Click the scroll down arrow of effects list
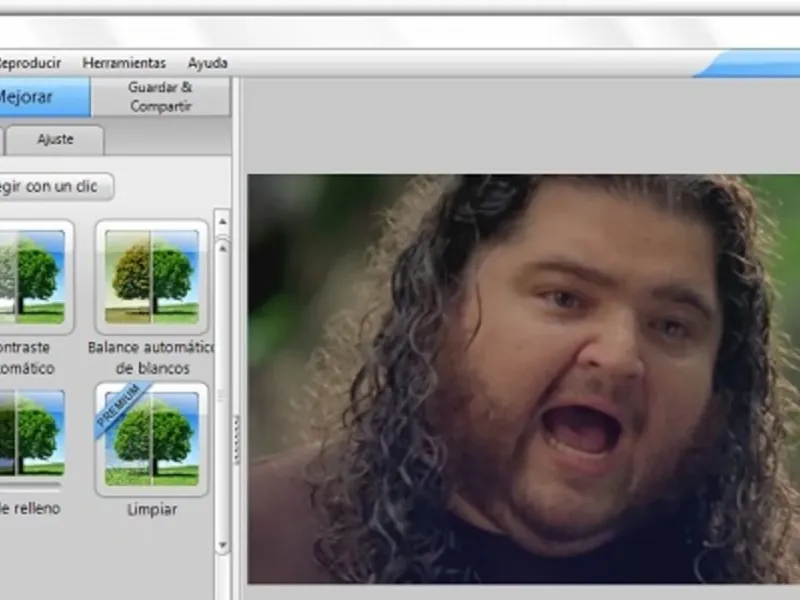 (x=222, y=545)
